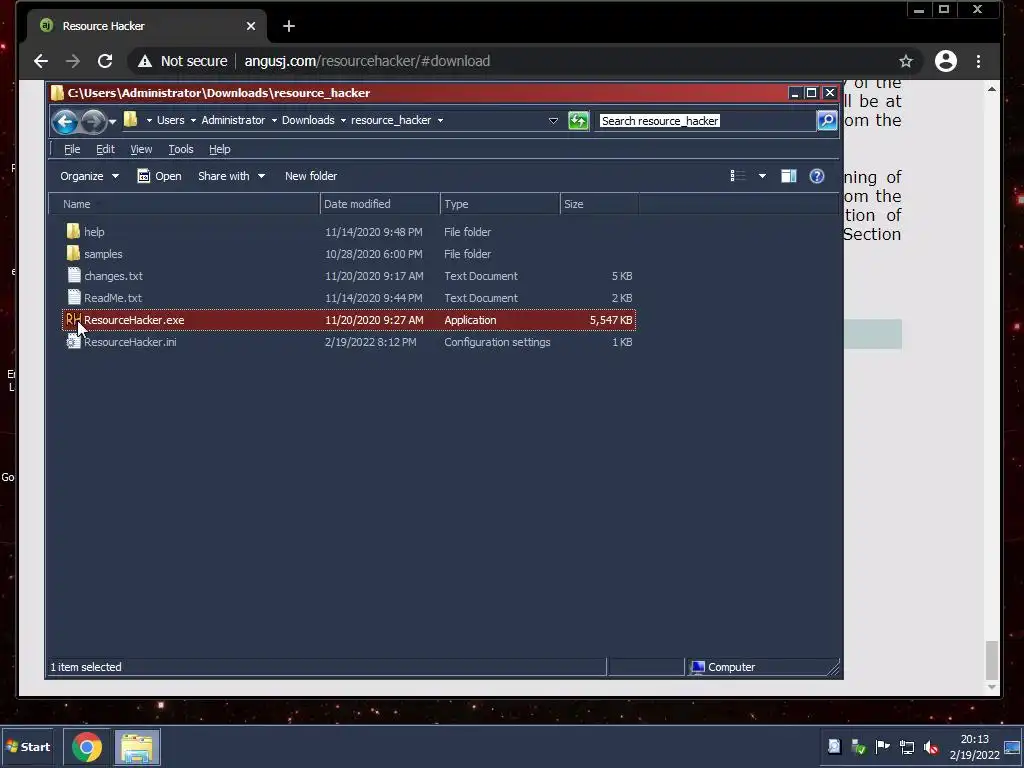Go back using Explorer's blue back arrow
Image resolution: width=1024 pixels, height=768 pixels.
coord(65,121)
